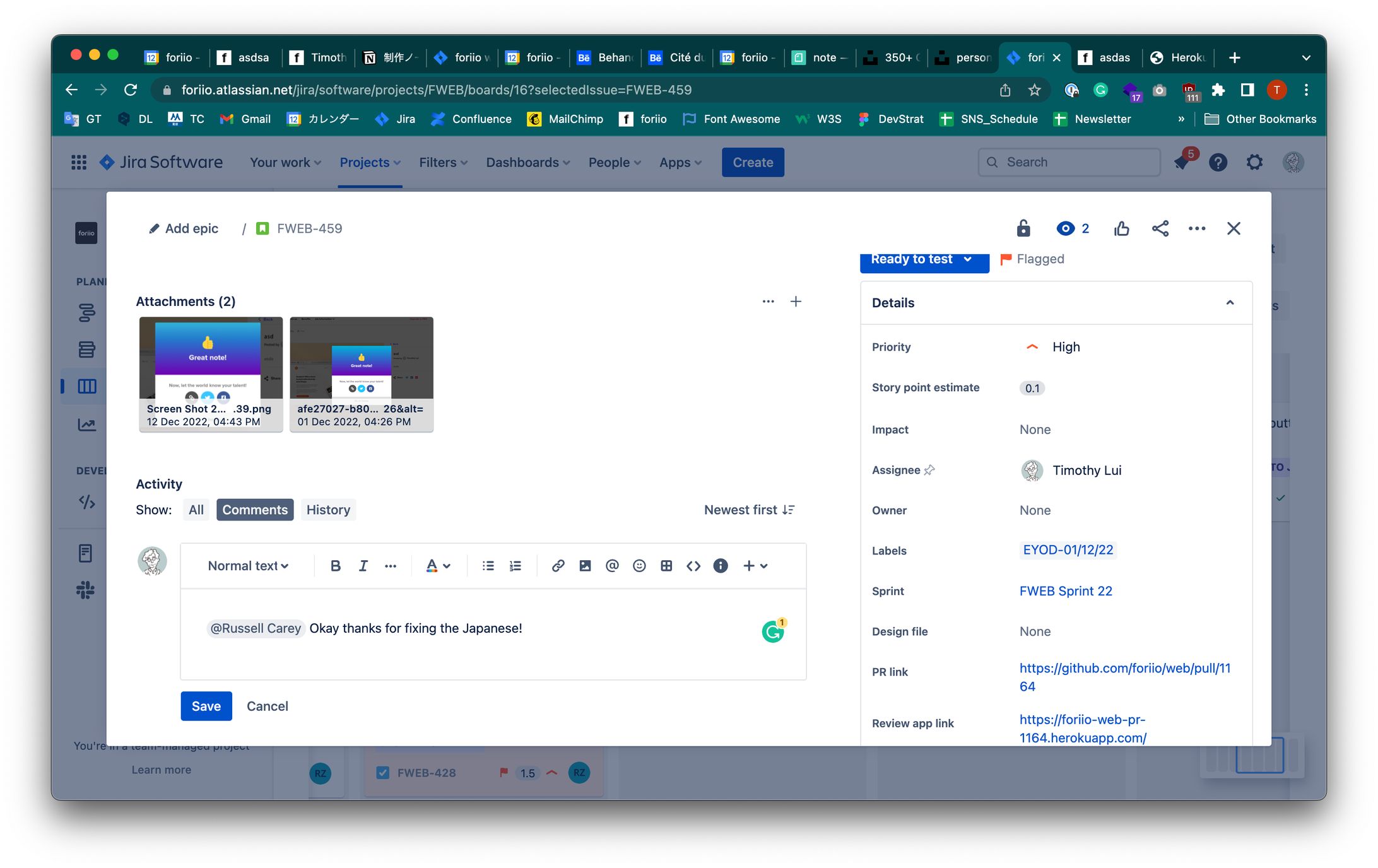This screenshot has width=1378, height=868.
Task: Open Normal text style dropdown
Action: pos(248,566)
